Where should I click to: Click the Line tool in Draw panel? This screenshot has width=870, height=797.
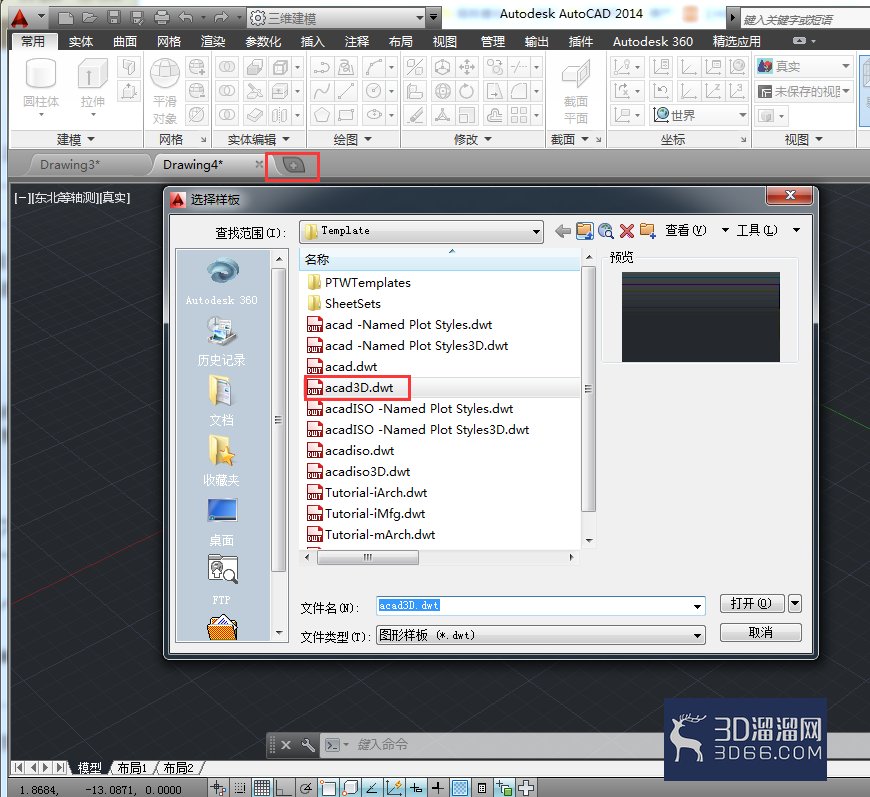[x=346, y=91]
